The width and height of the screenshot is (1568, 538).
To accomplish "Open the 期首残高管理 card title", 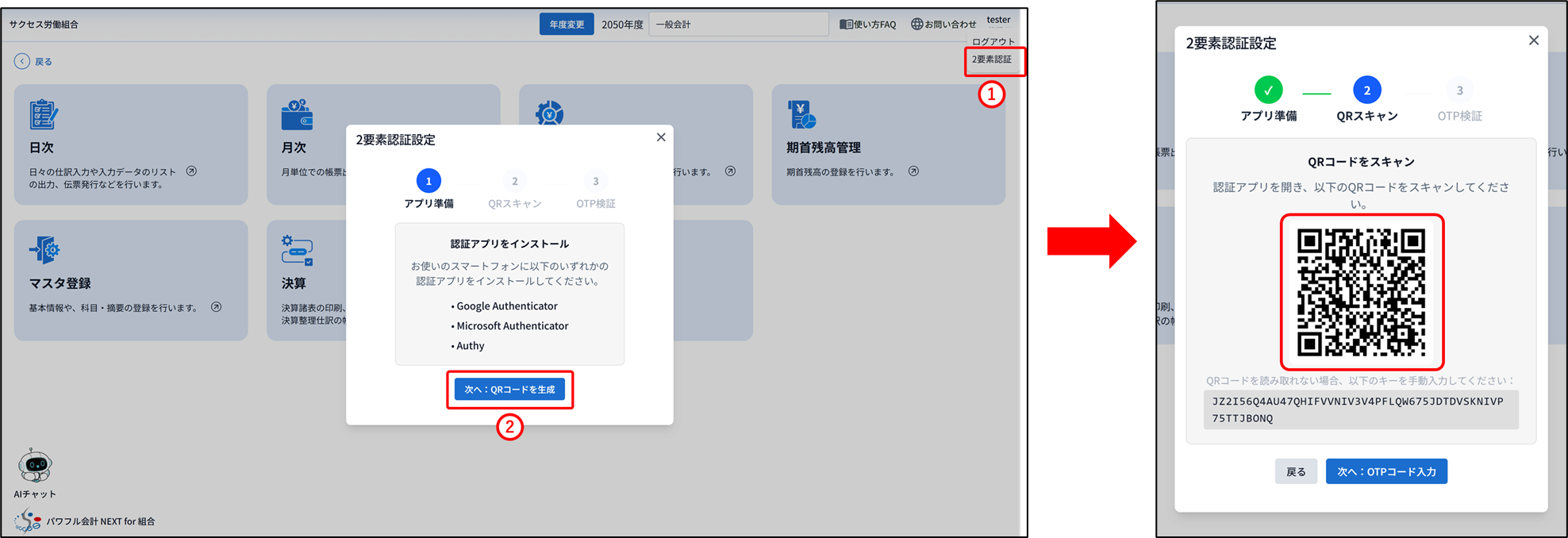I will click(824, 148).
